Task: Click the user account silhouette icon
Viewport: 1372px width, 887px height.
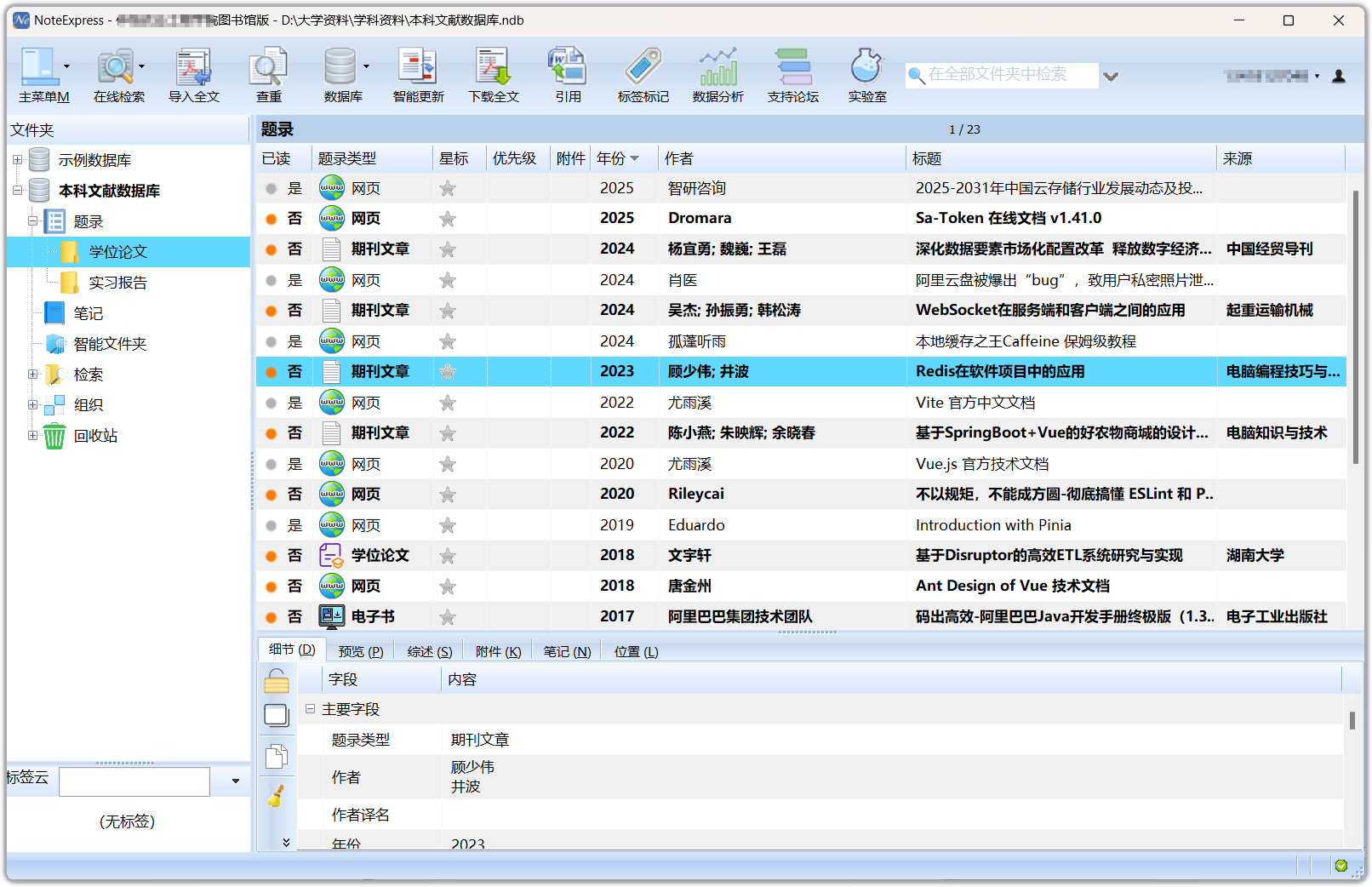Action: [x=1338, y=76]
